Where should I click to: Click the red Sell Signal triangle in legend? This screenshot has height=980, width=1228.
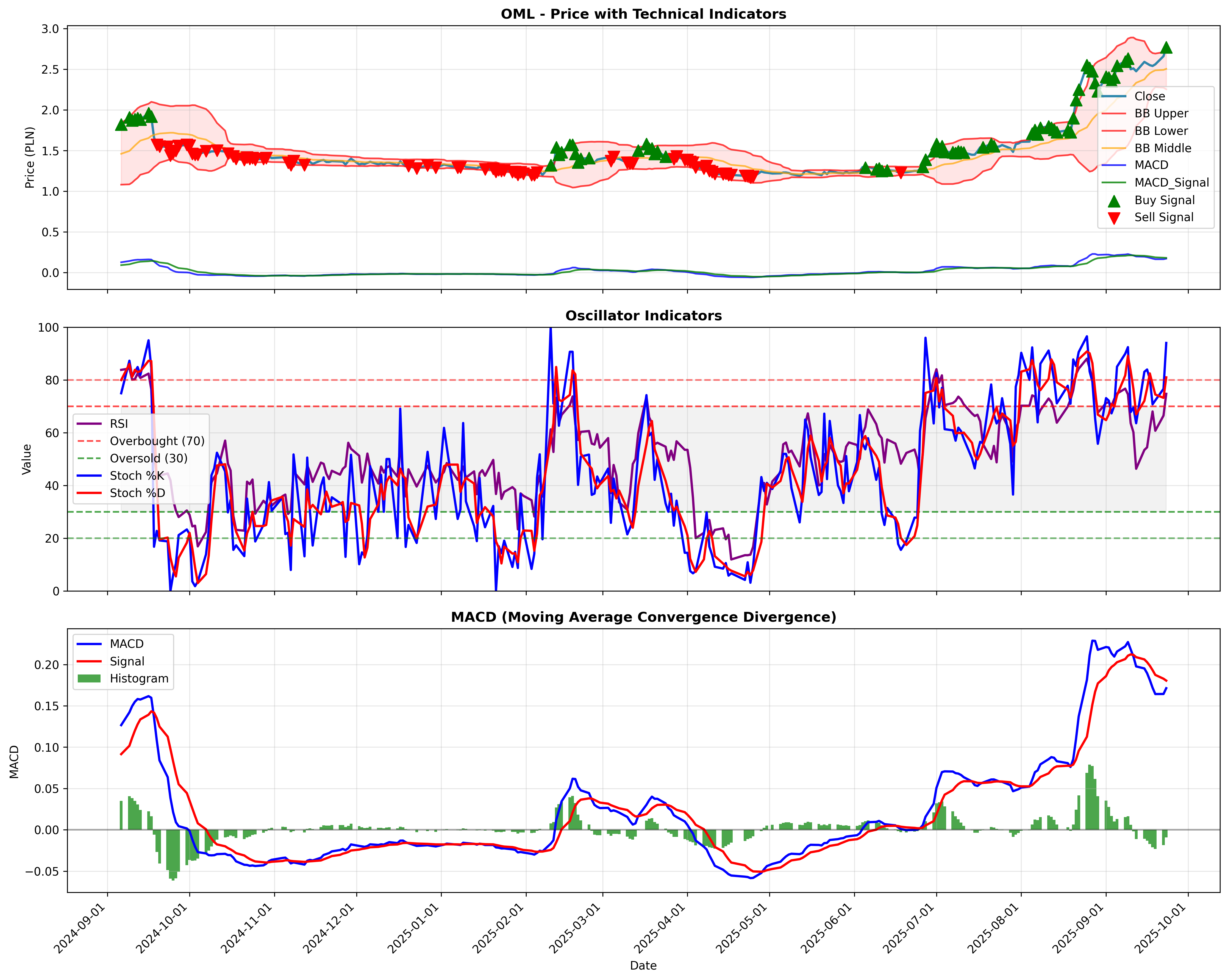click(1113, 218)
